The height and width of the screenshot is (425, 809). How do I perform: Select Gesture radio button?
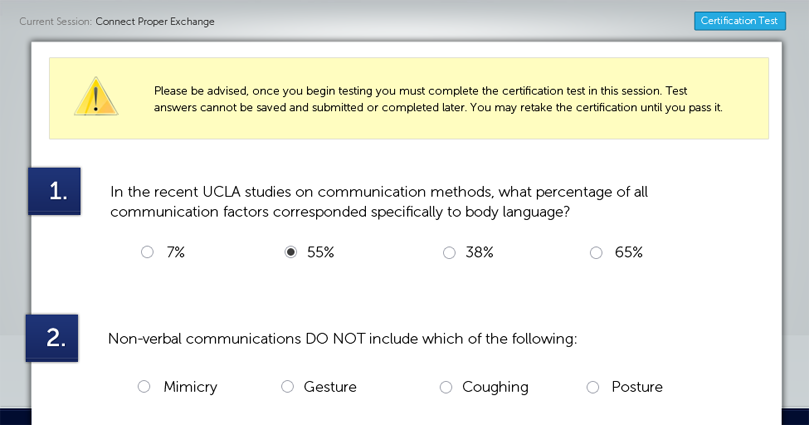point(287,387)
